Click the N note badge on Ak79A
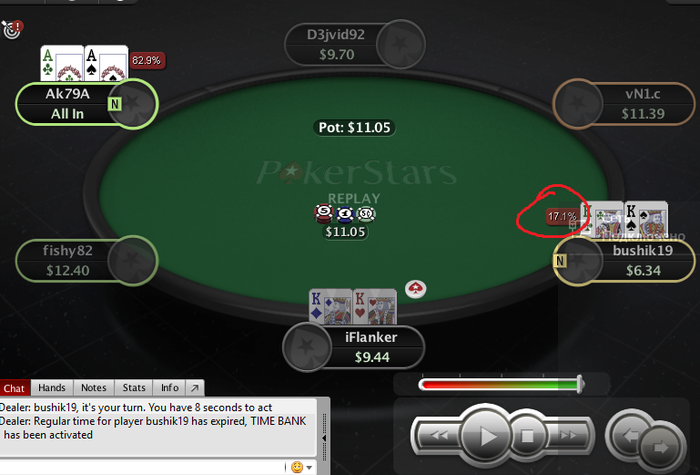 coord(115,104)
